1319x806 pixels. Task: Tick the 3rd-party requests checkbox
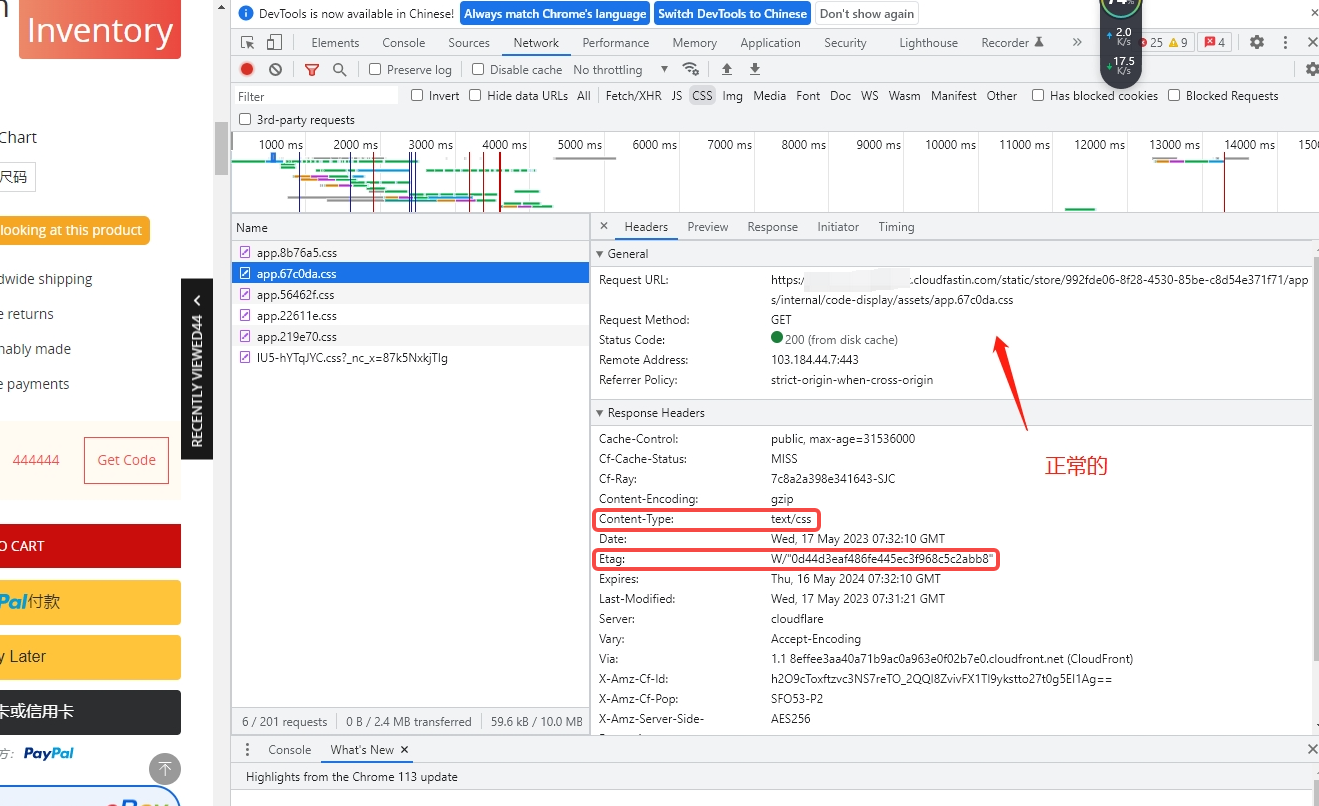245,119
